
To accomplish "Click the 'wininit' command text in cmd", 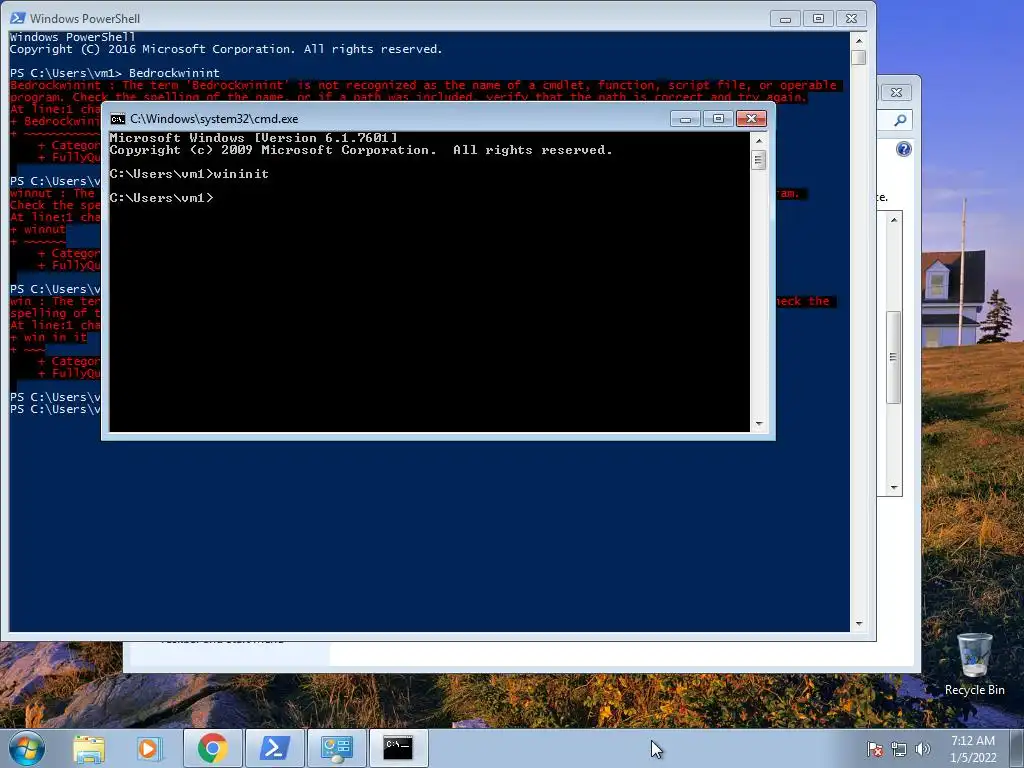I will 241,174.
